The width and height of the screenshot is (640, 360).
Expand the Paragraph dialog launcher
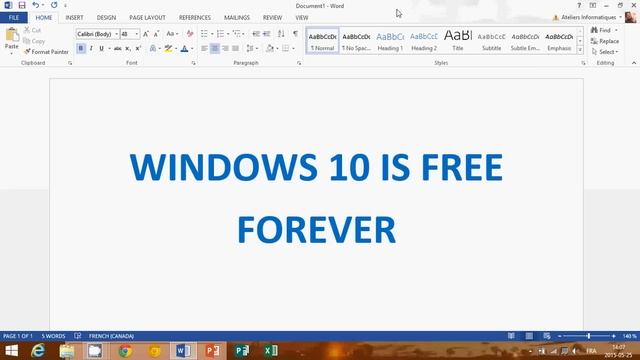coord(299,63)
